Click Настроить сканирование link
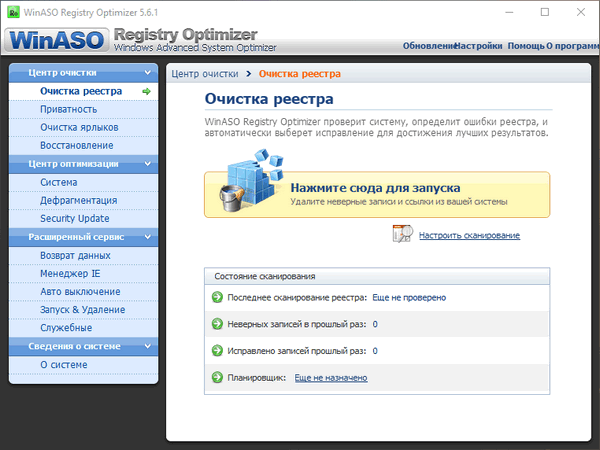The height and width of the screenshot is (450, 600). coord(469,235)
